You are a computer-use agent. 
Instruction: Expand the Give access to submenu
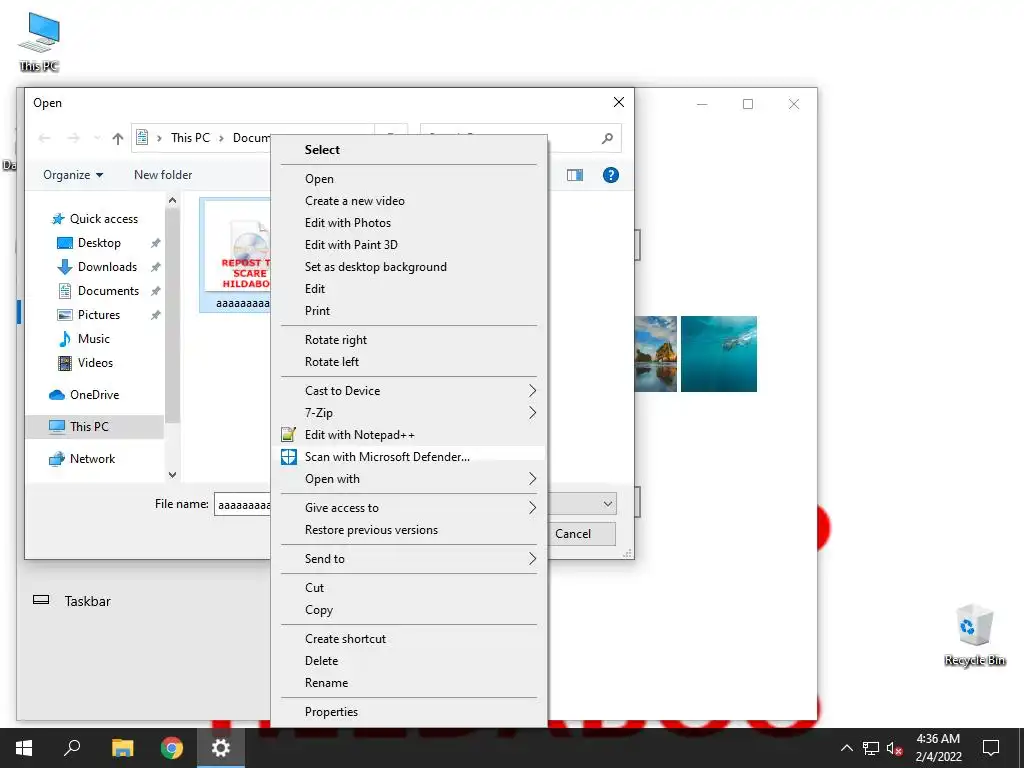tap(411, 508)
